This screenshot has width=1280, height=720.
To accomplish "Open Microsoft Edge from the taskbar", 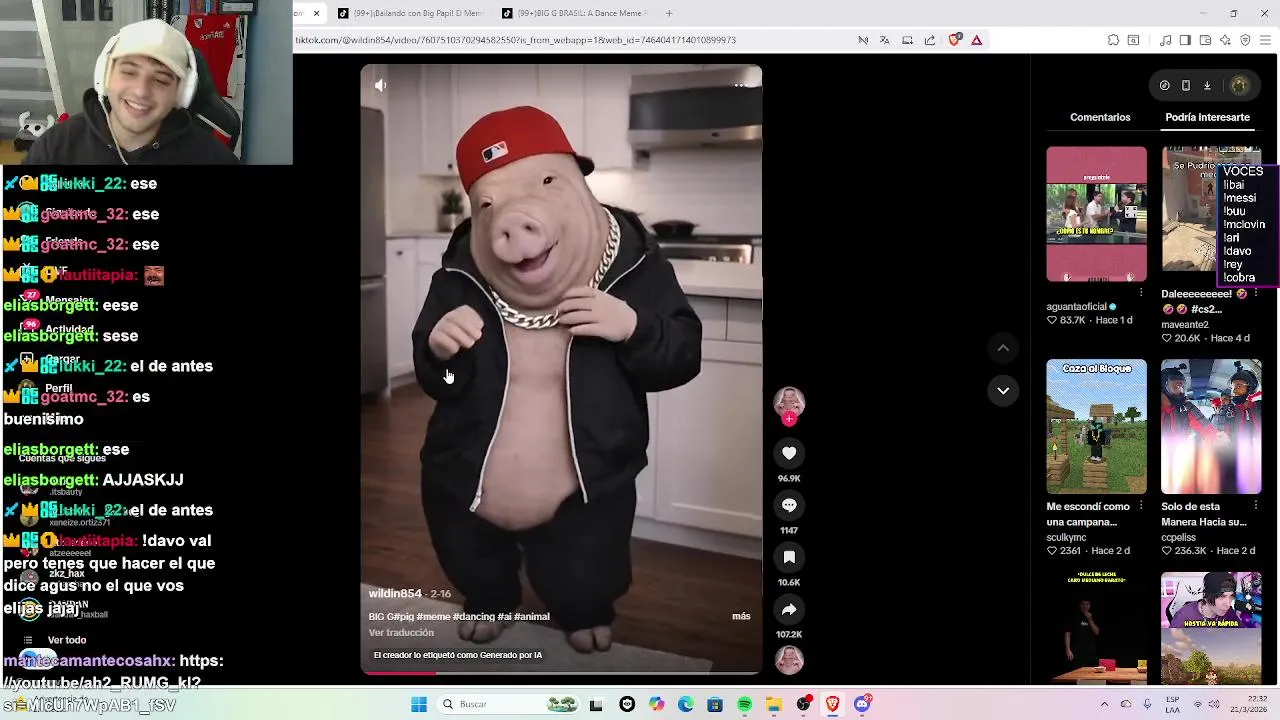I will click(x=685, y=704).
